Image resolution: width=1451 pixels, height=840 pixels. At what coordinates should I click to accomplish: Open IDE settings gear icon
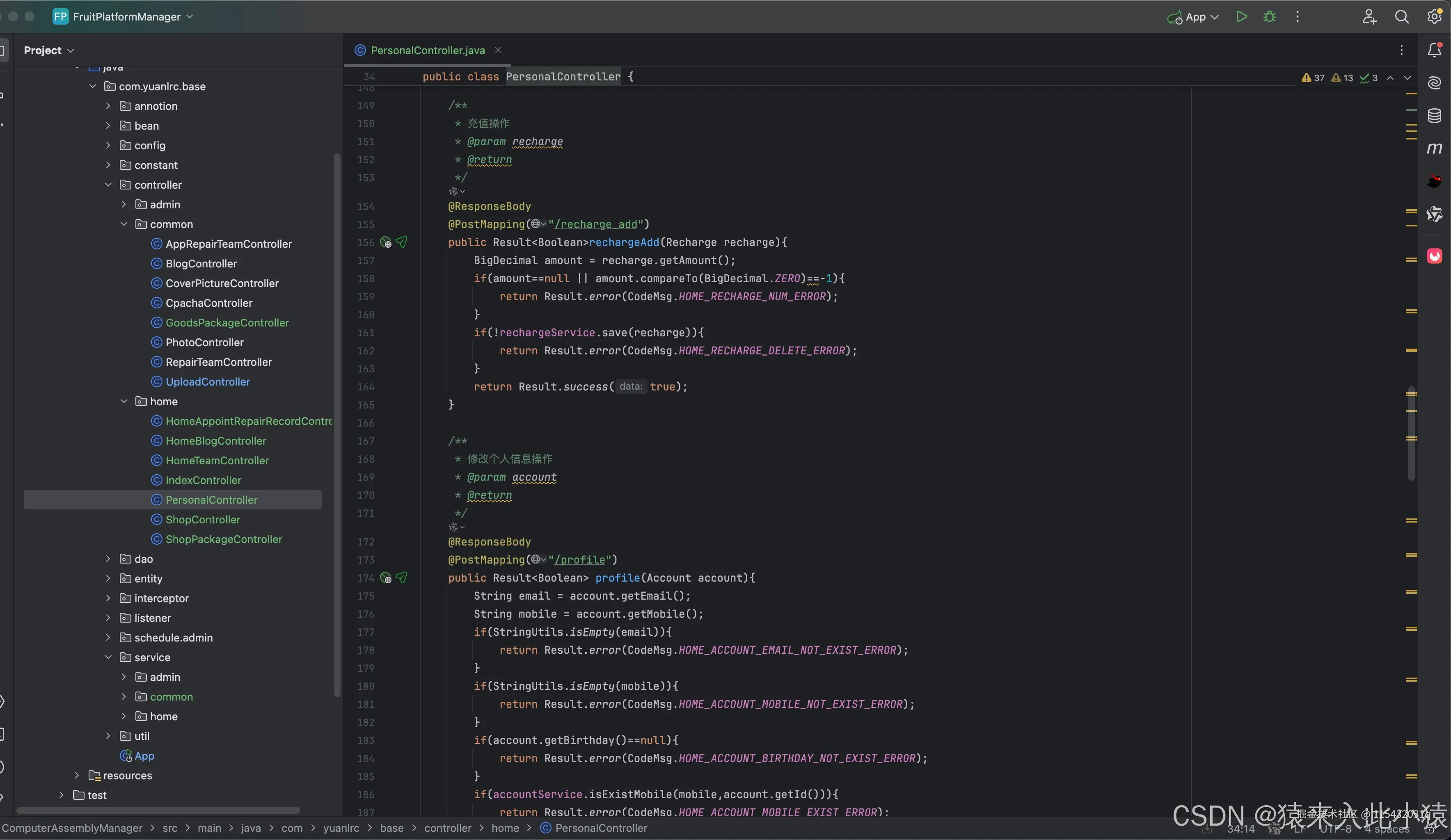point(1434,17)
